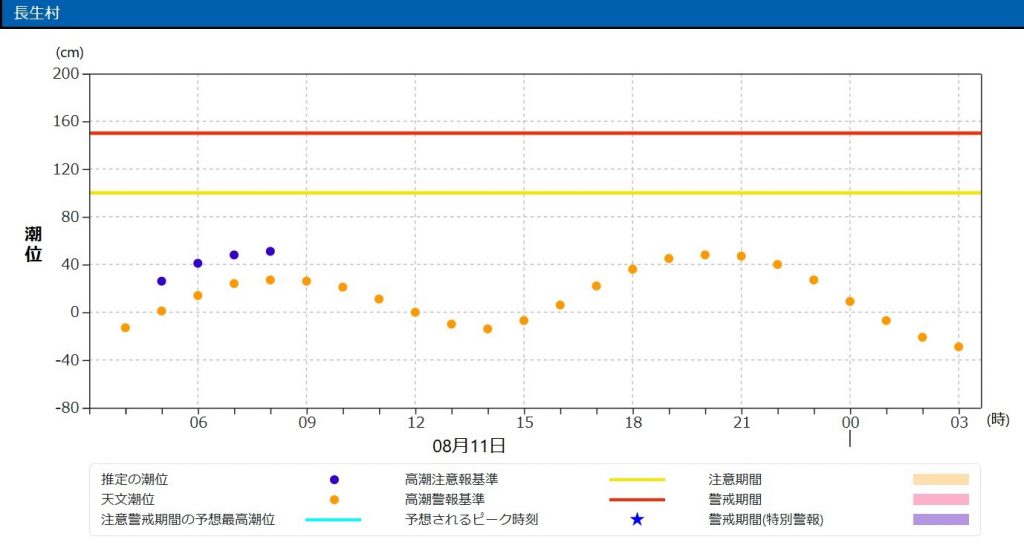Select the last orange tide dot at 03時

[x=959, y=347]
